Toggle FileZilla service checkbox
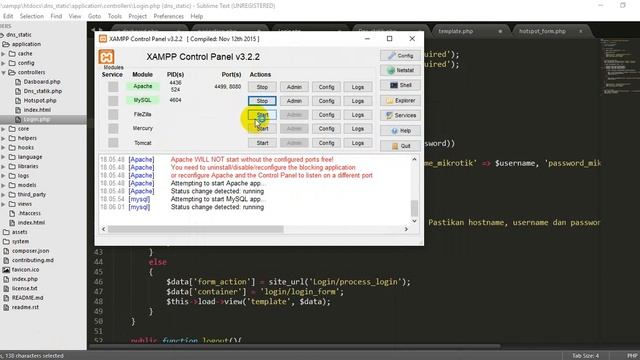 click(113, 115)
